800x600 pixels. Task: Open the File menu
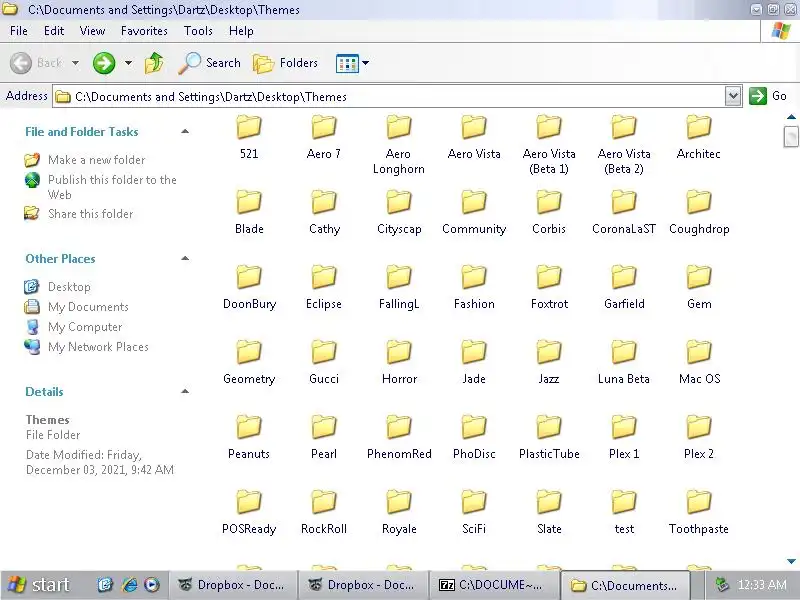point(19,31)
